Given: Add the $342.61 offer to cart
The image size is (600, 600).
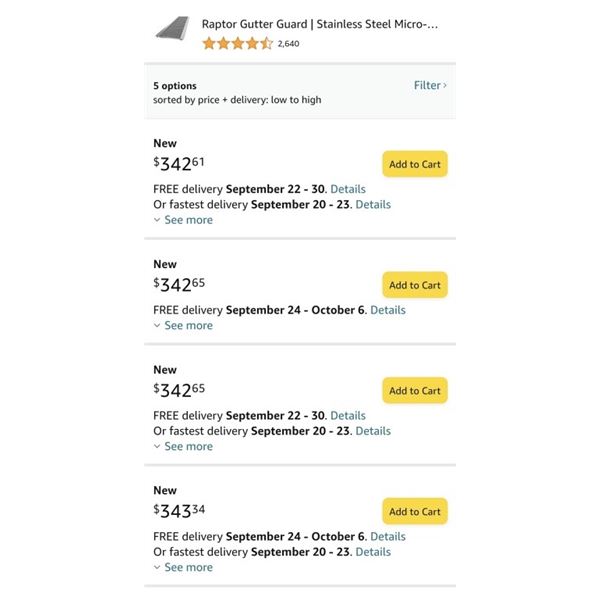Looking at the screenshot, I should coord(414,165).
